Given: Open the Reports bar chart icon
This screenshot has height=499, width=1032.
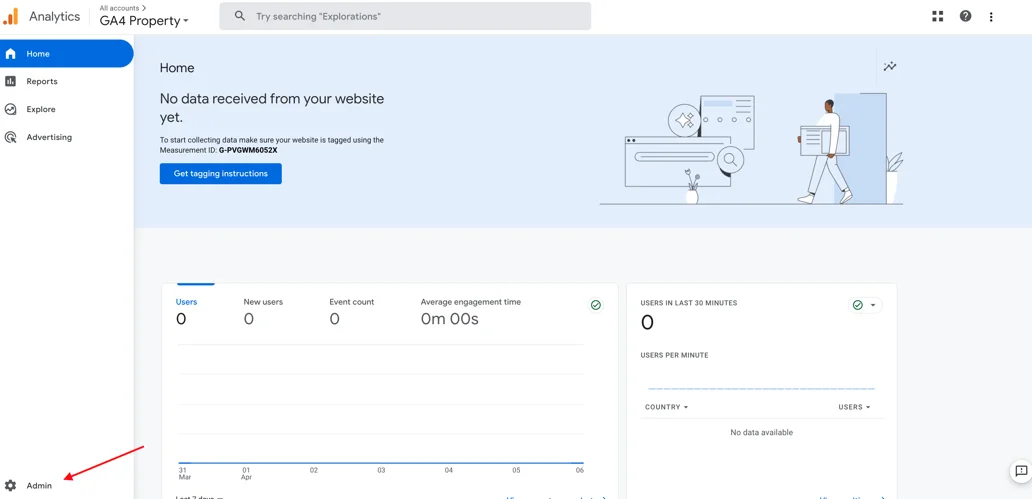Looking at the screenshot, I should [11, 82].
